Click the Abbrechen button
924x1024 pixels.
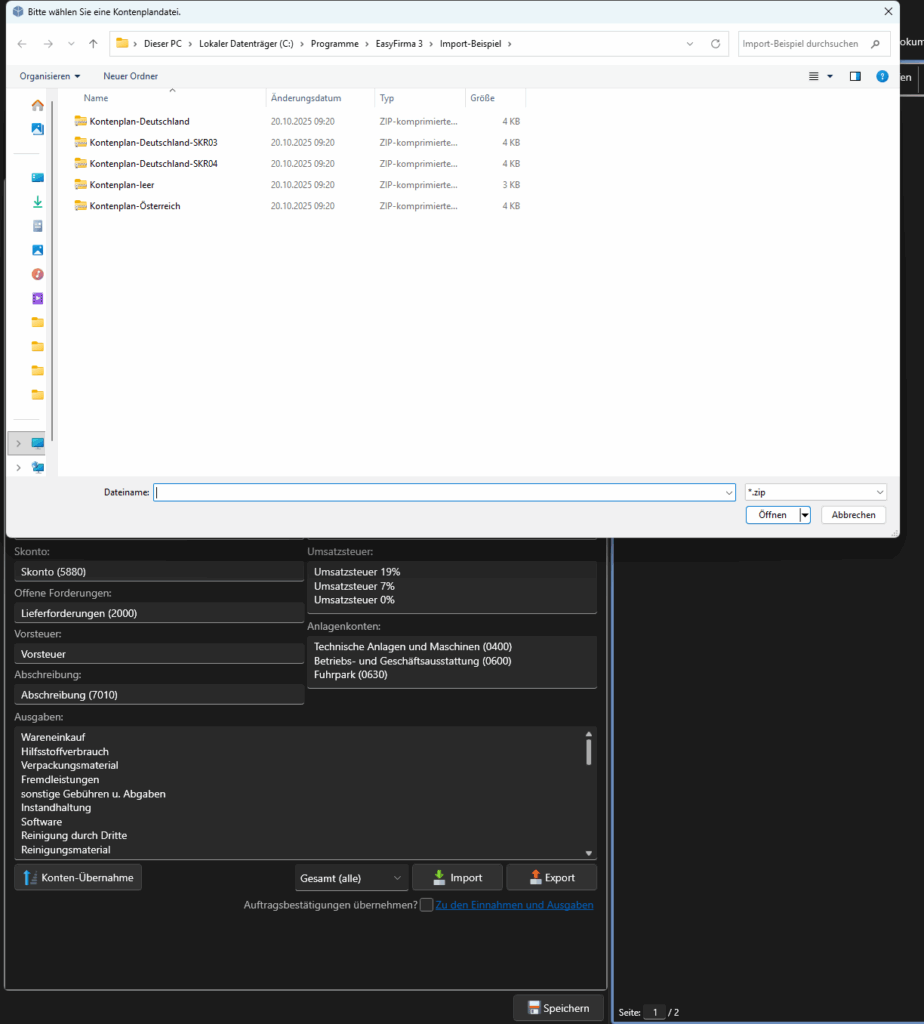click(x=853, y=515)
